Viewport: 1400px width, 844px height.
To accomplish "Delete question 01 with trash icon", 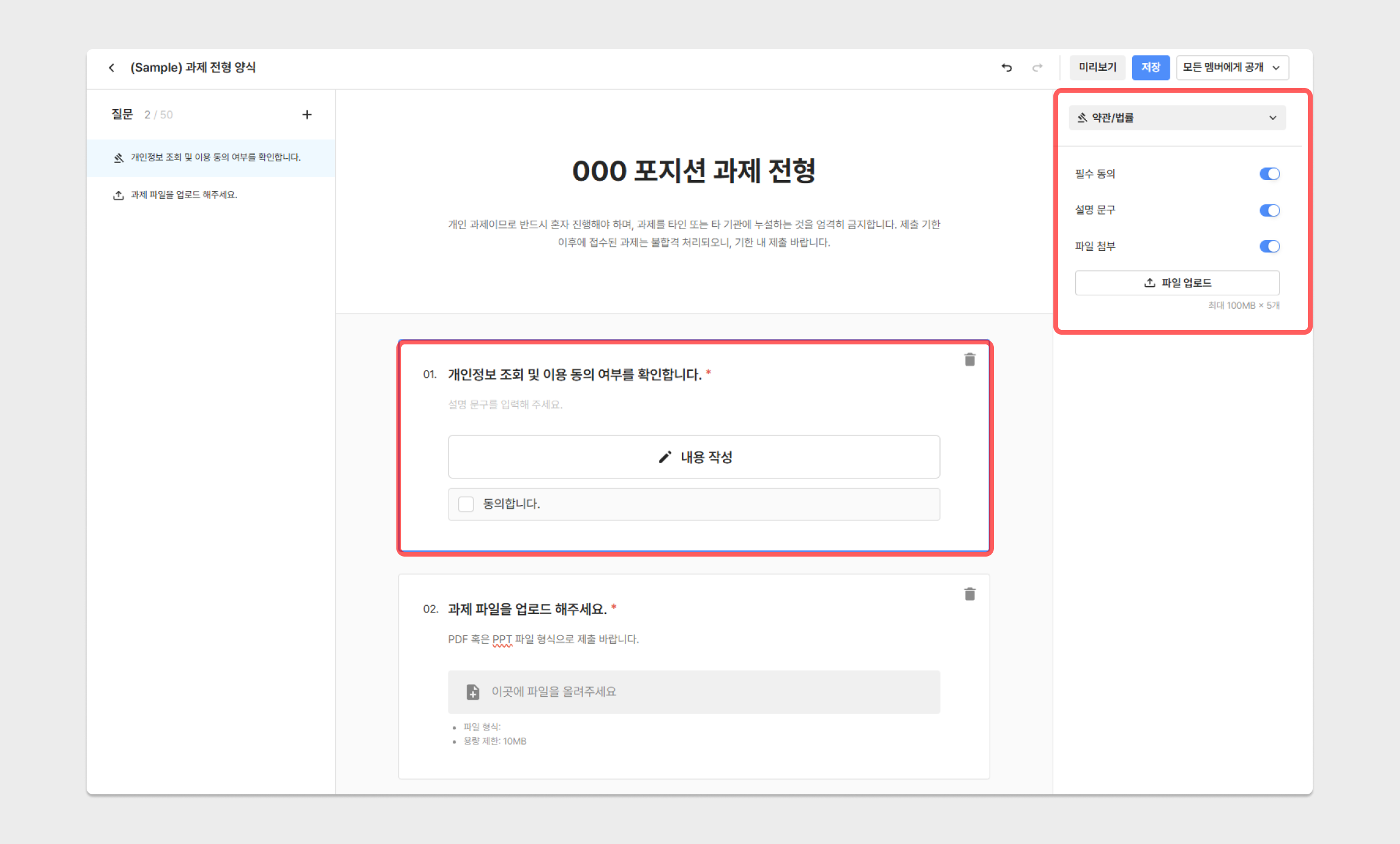I will [970, 360].
